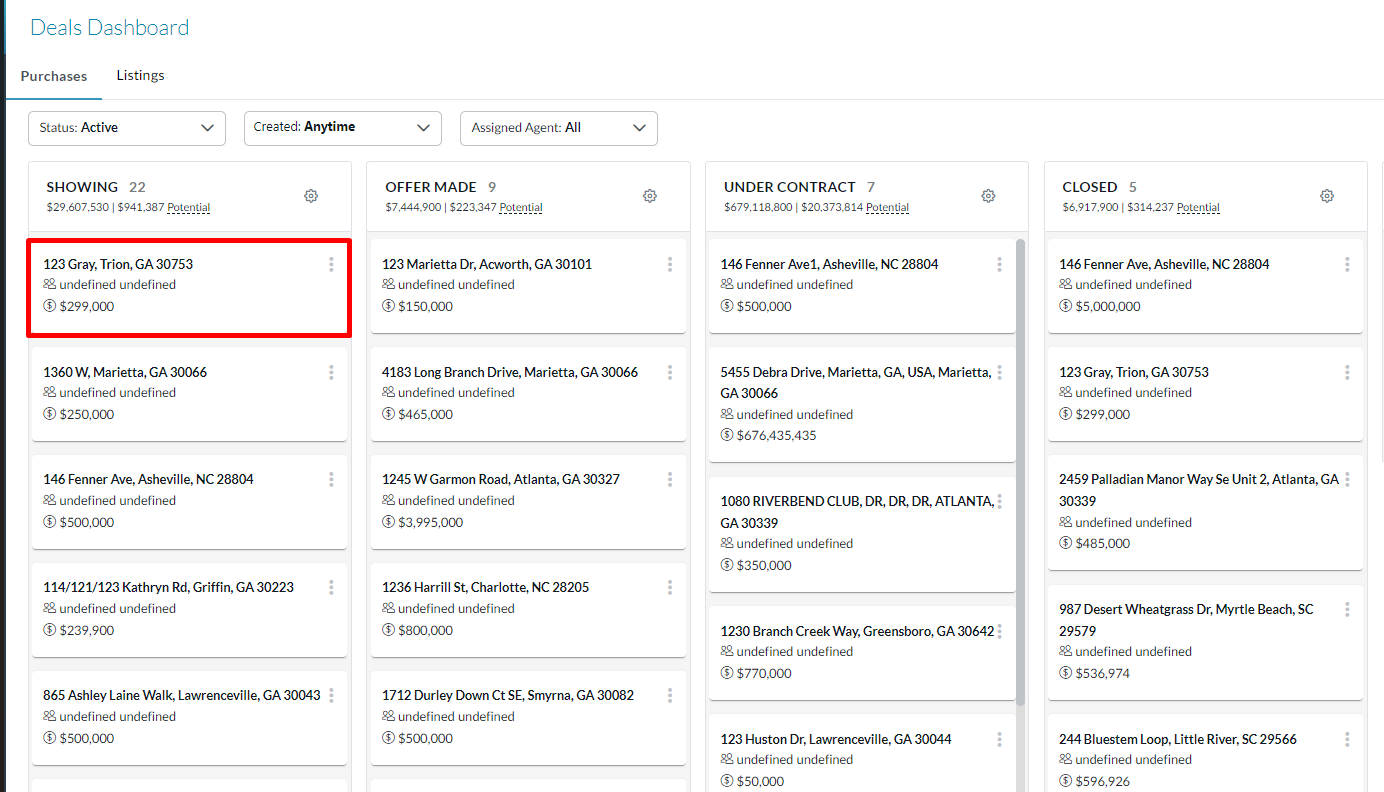This screenshot has width=1384, height=792.
Task: Open kebab menu for 2459 Palladian Manor Way card
Action: 1347,479
